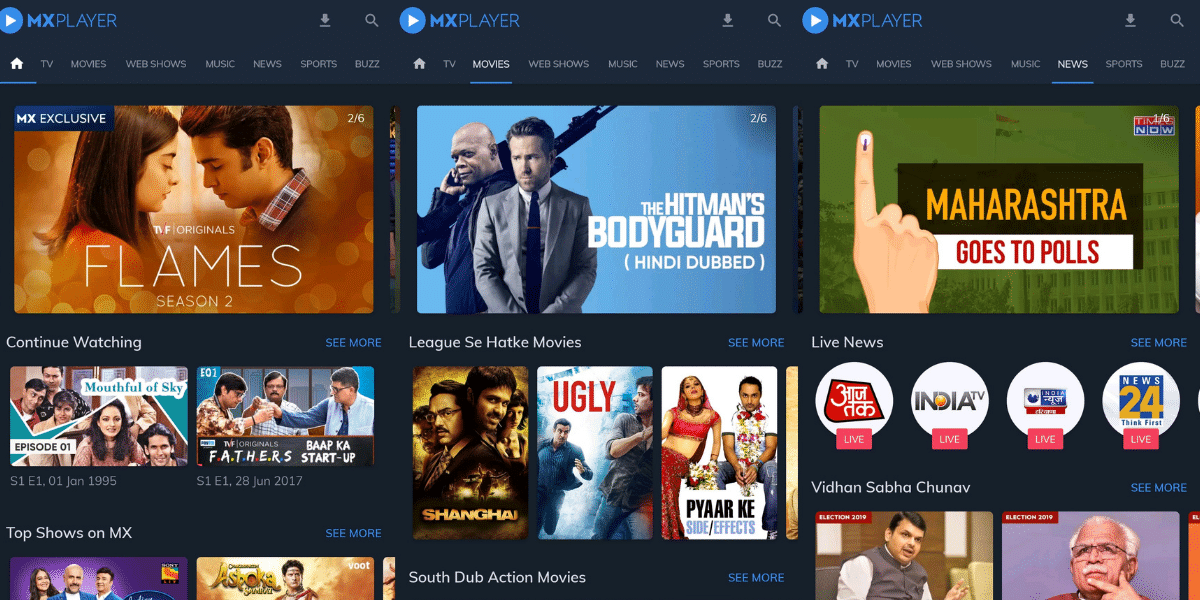Select the selected Home icon in the left panel
Viewport: 1200px width, 600px height.
16,64
